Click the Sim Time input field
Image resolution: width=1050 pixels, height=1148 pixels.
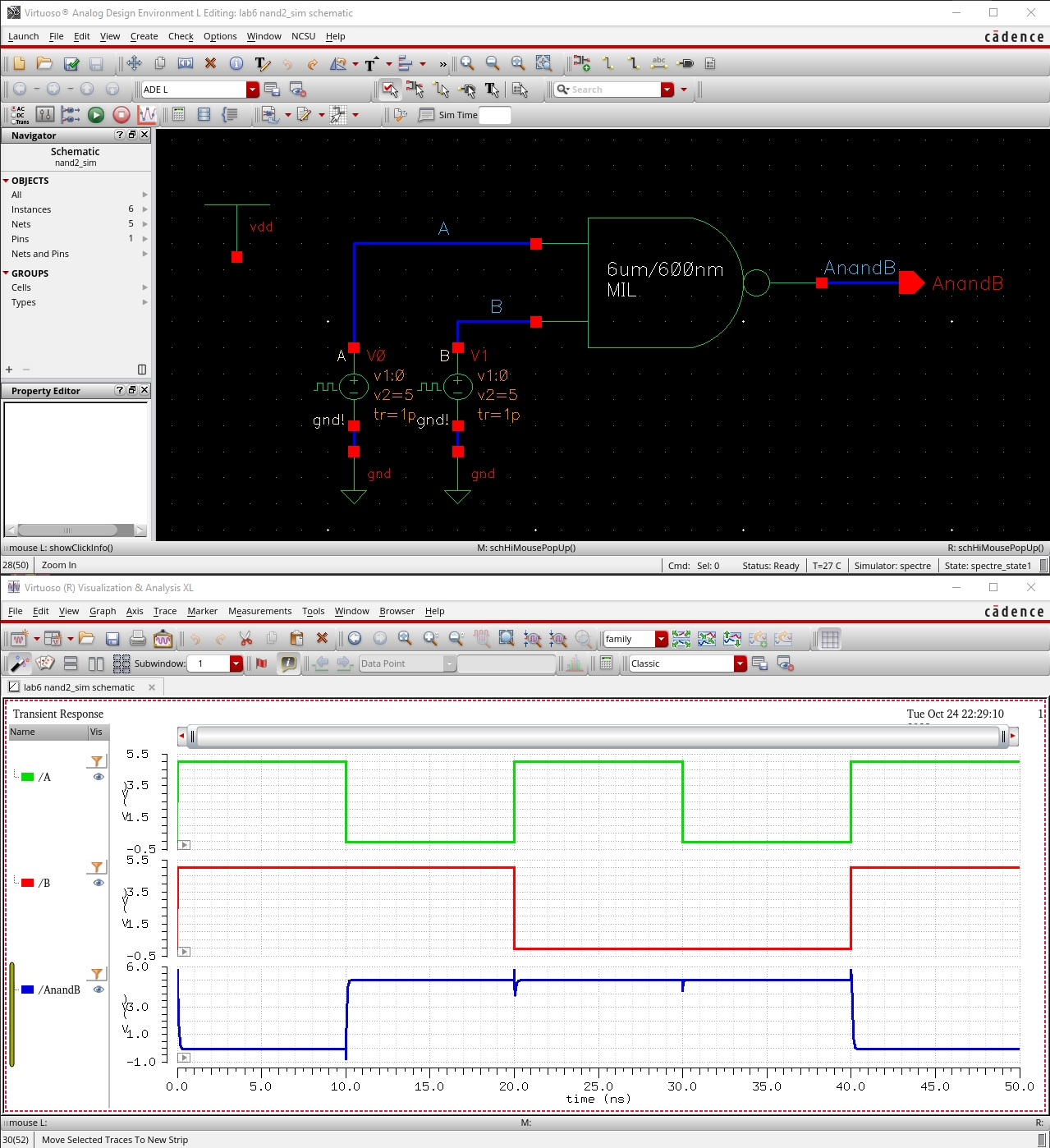pos(495,115)
